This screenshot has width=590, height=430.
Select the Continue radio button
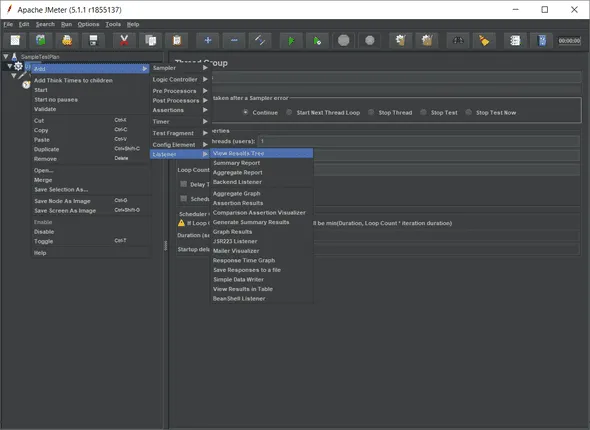245,112
